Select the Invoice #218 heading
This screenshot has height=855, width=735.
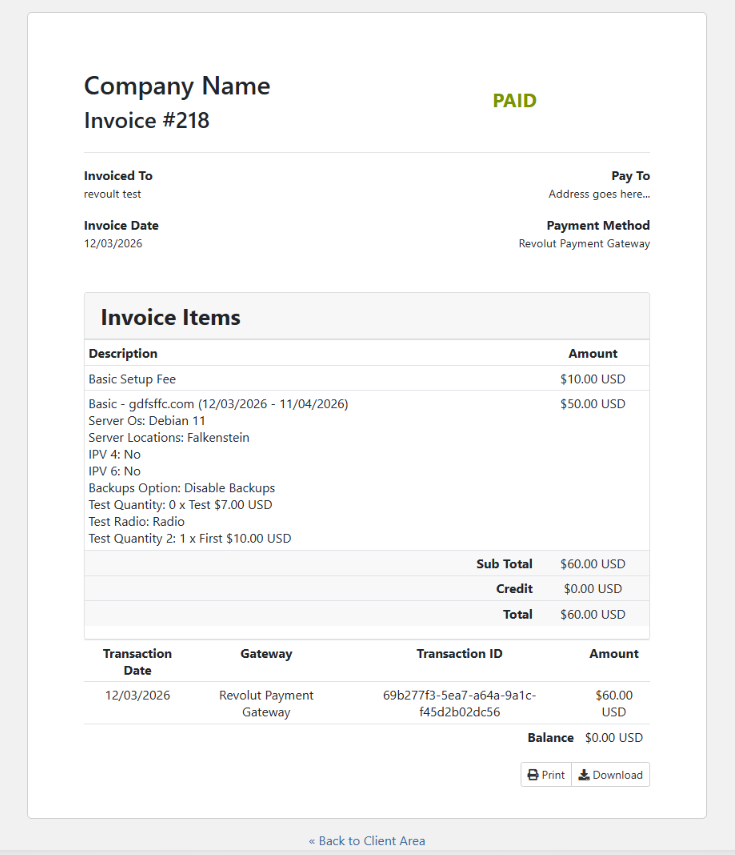[146, 121]
